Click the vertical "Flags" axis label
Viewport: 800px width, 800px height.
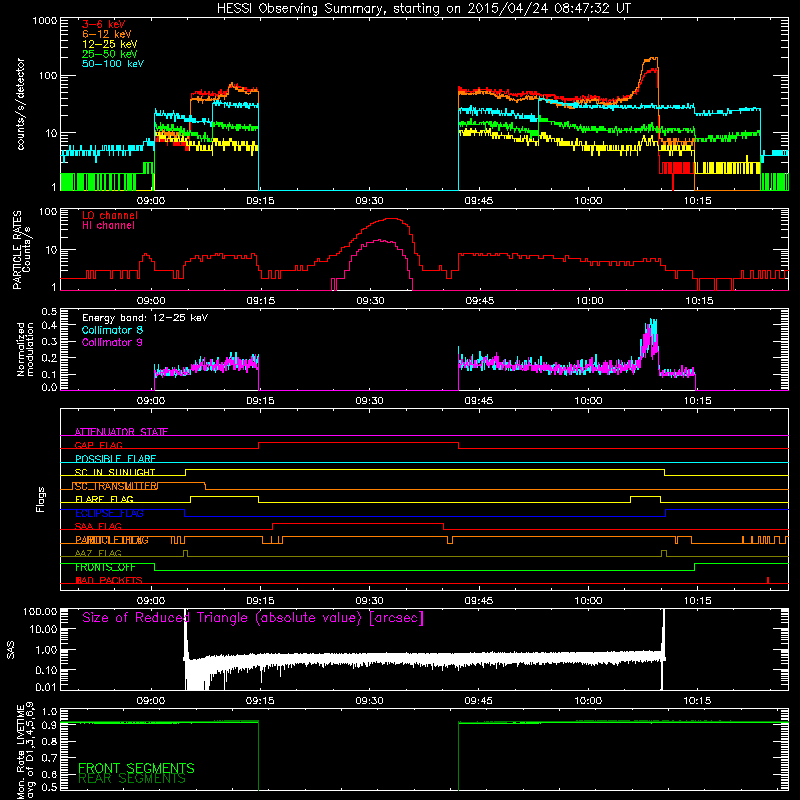coord(41,500)
